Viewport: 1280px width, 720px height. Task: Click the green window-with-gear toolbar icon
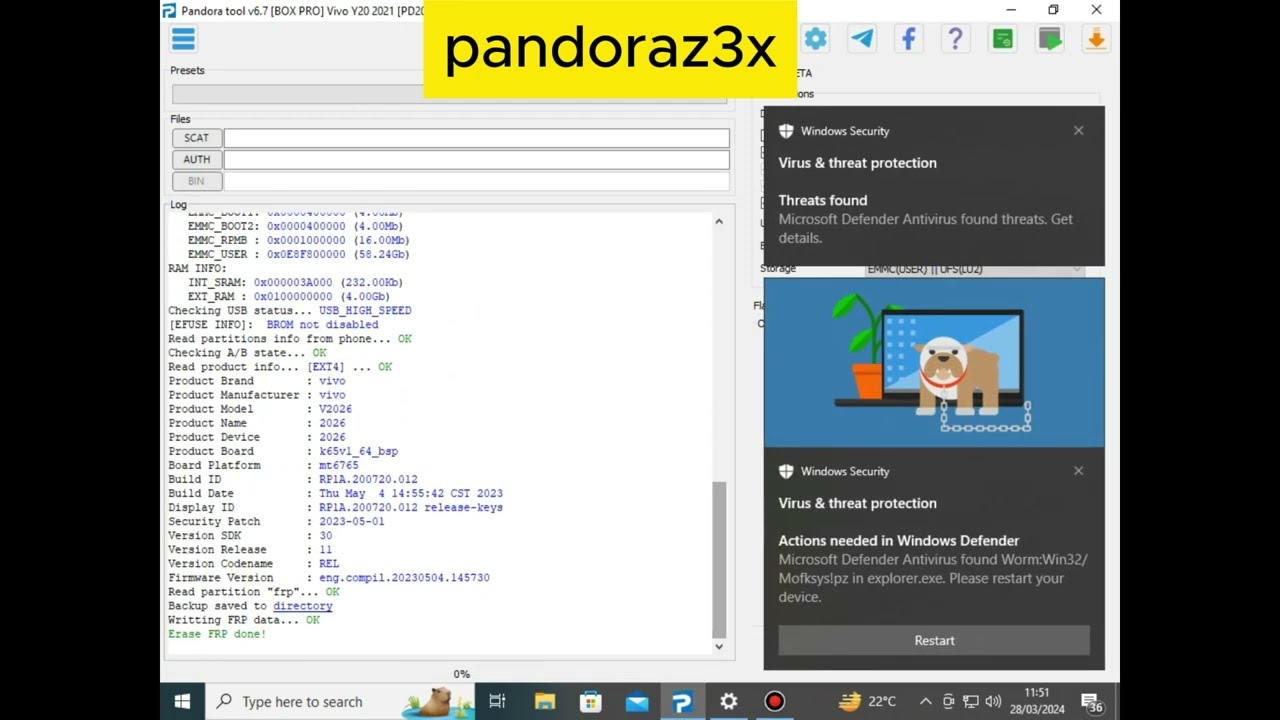click(x=1003, y=39)
